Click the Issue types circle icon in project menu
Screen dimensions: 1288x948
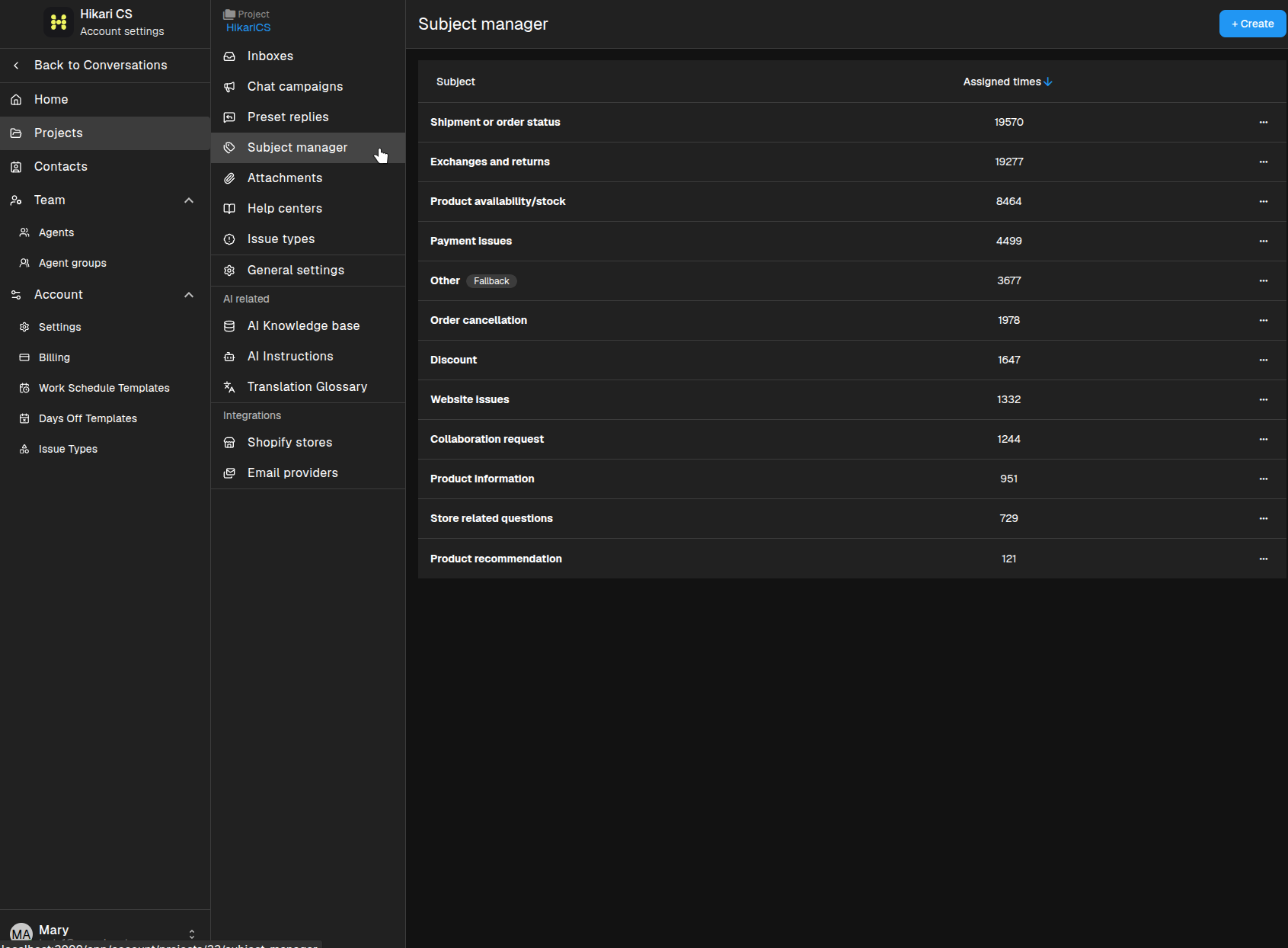tap(229, 239)
